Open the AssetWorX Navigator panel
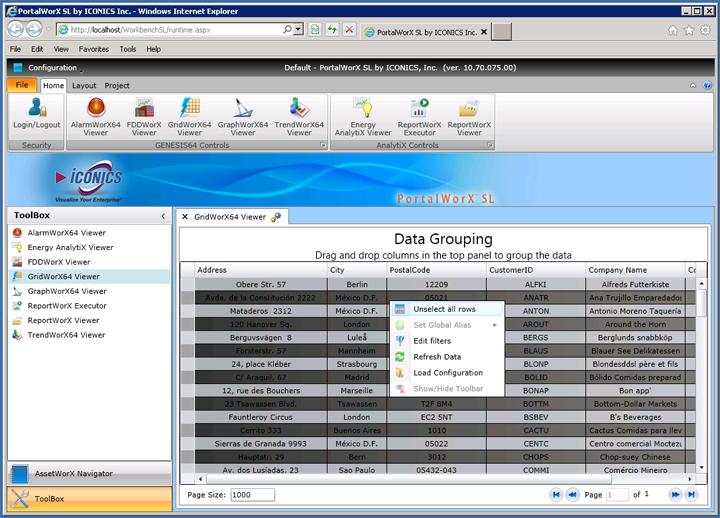 pyautogui.click(x=90, y=473)
